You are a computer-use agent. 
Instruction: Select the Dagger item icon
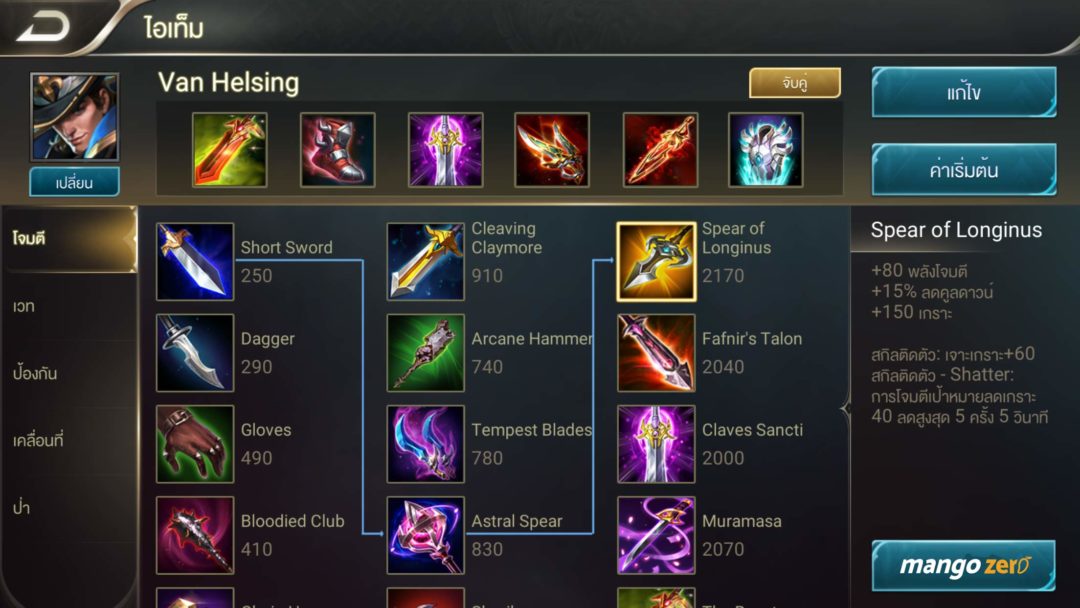195,353
